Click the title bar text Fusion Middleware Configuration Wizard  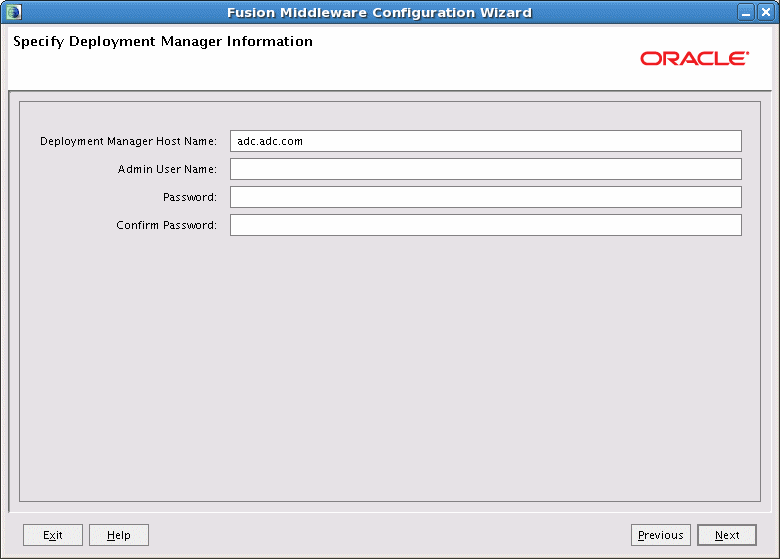[380, 12]
